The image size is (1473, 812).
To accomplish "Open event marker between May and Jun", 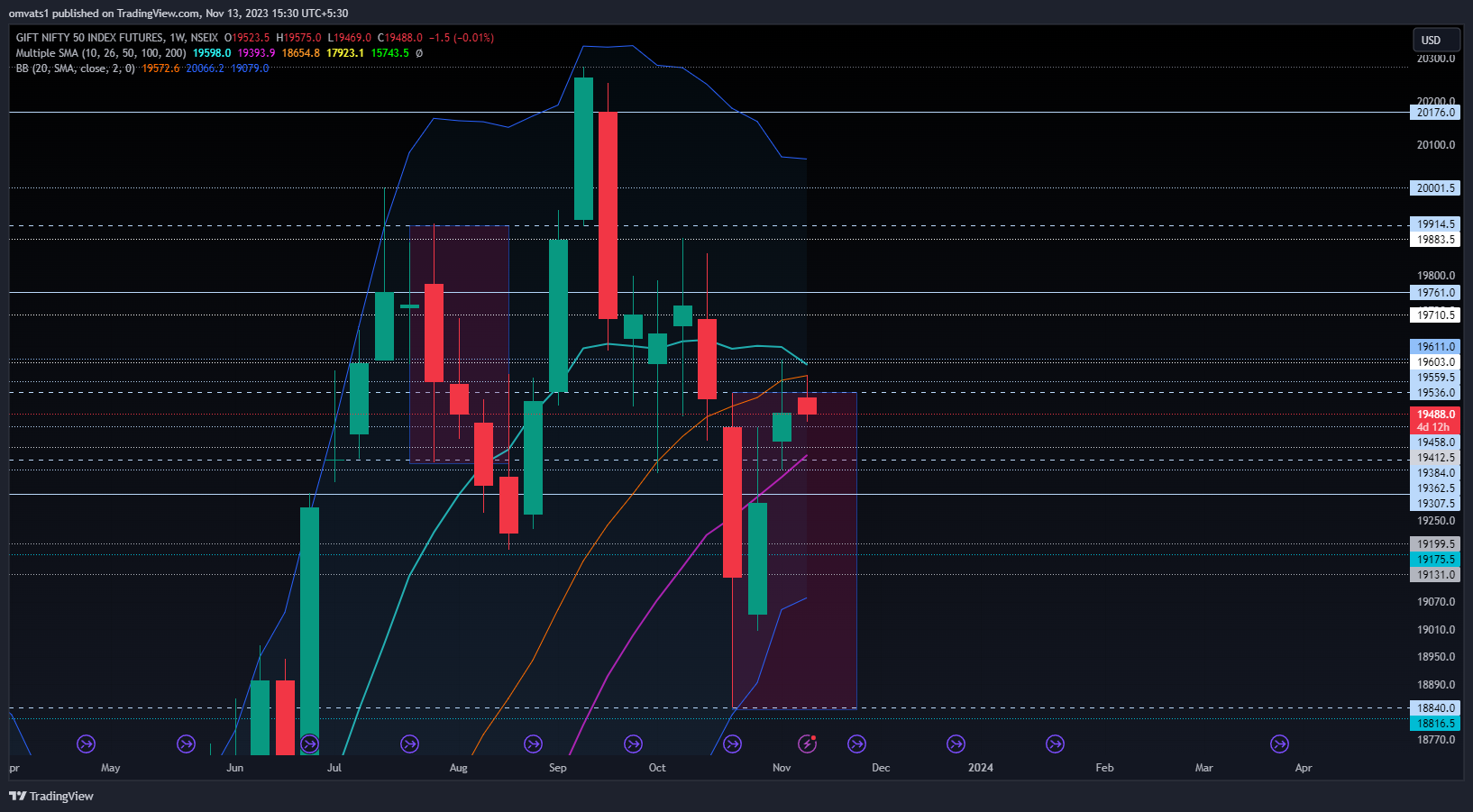I will (186, 744).
